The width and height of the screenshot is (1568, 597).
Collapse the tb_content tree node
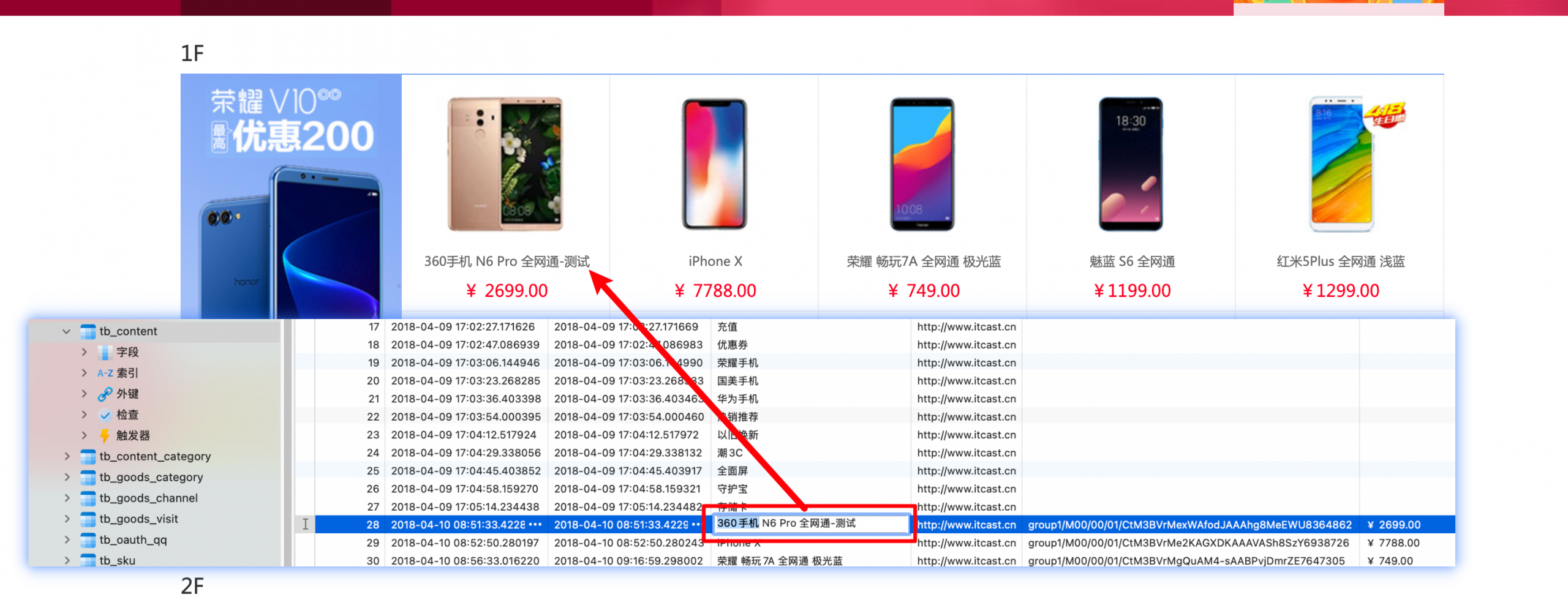click(66, 331)
